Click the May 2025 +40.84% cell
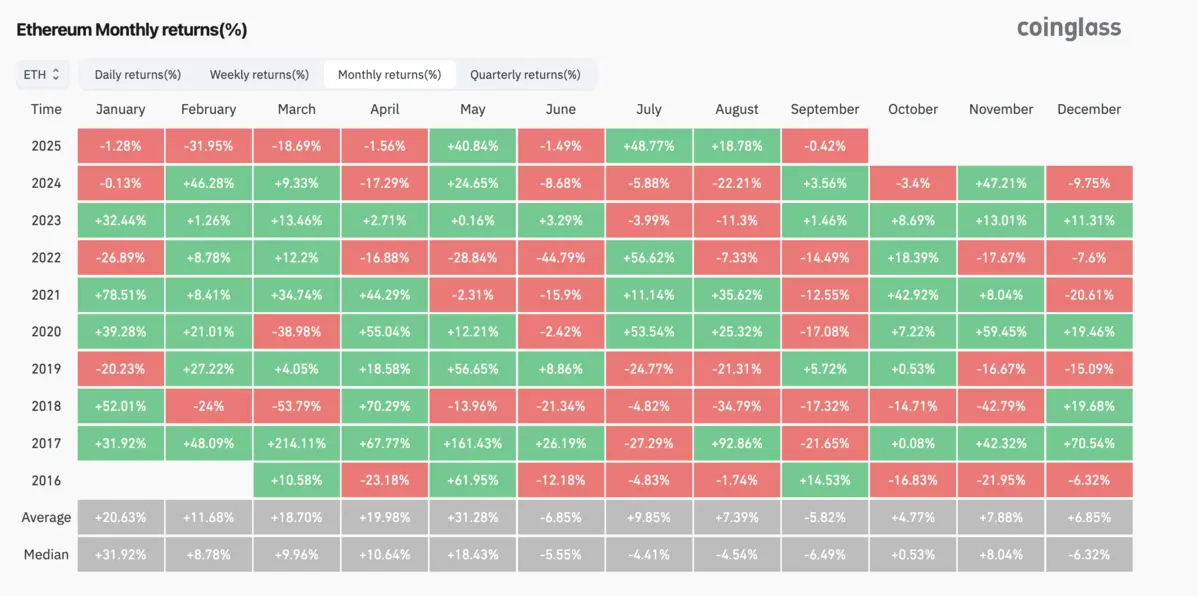 (473, 146)
